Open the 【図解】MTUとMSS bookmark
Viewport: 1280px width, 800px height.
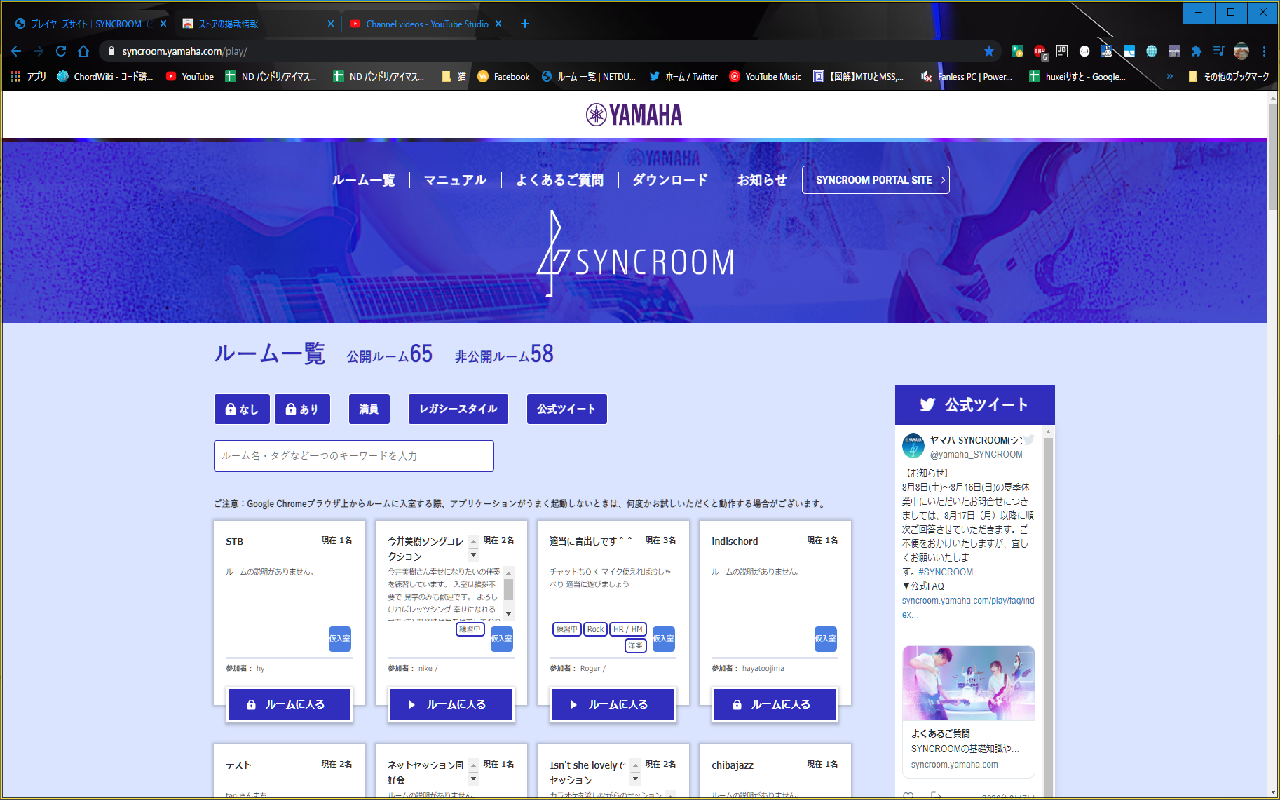(860, 76)
